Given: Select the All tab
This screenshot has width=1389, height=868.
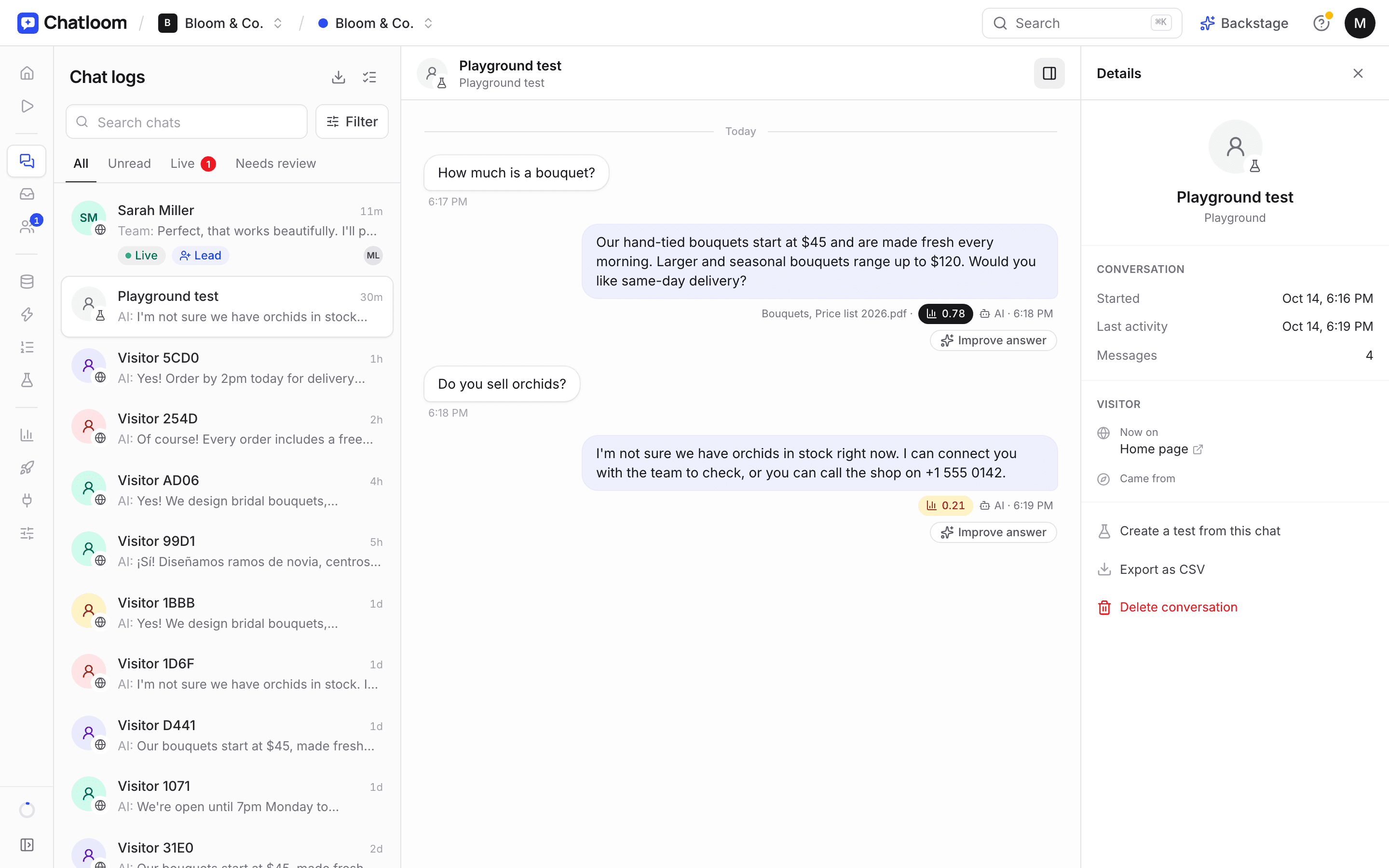Looking at the screenshot, I should (81, 163).
